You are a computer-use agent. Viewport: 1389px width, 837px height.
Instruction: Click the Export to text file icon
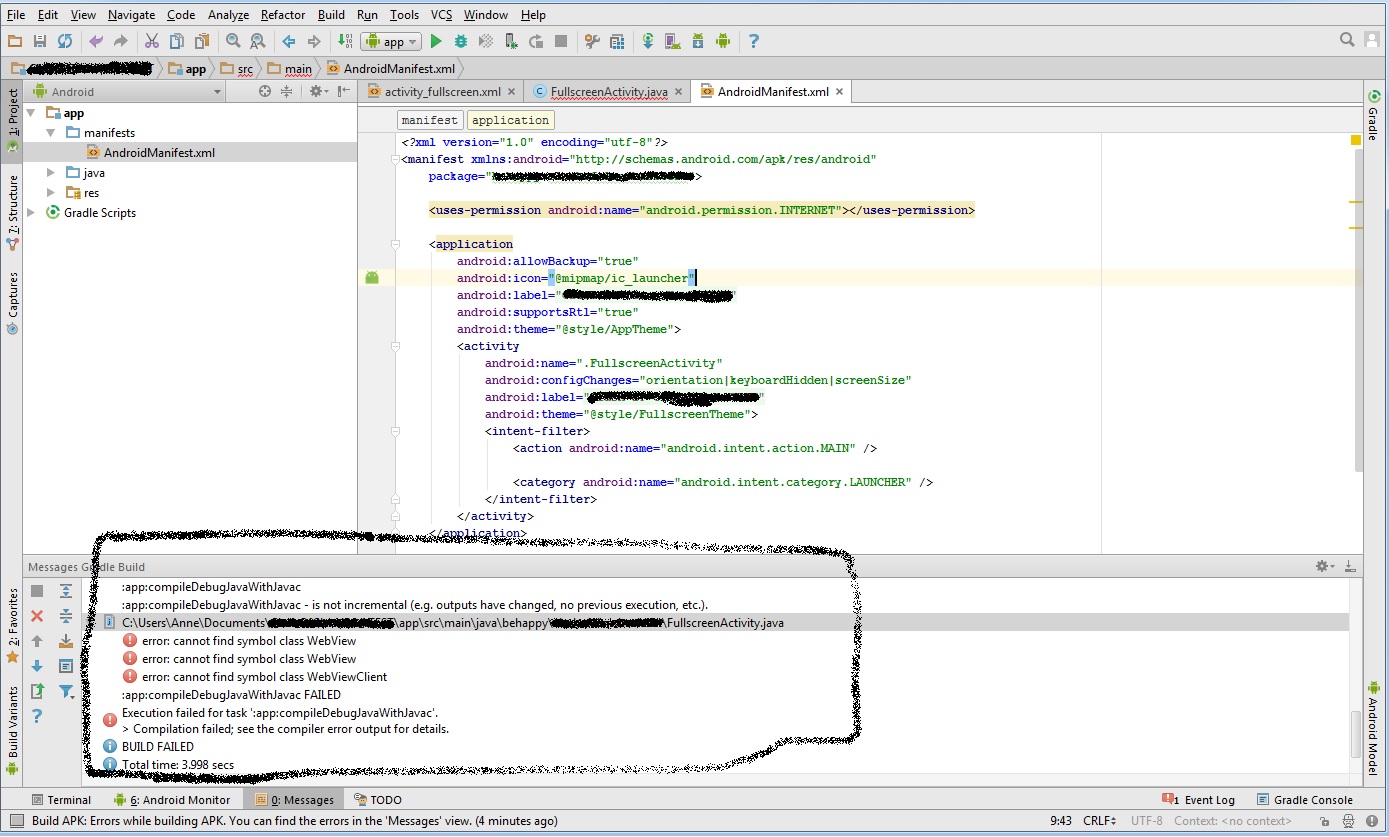point(37,691)
